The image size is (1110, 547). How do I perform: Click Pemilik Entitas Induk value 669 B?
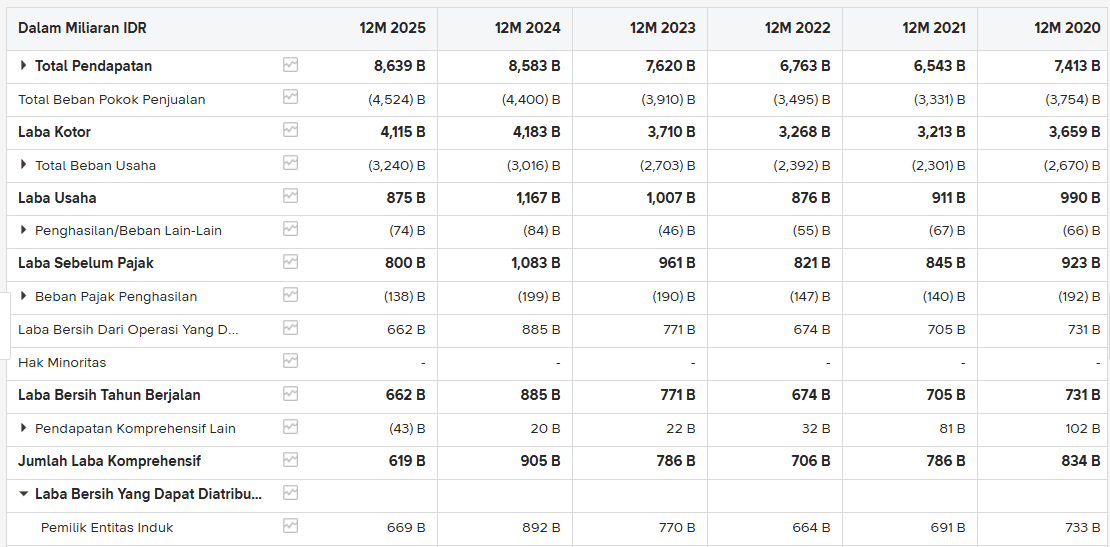coord(406,528)
